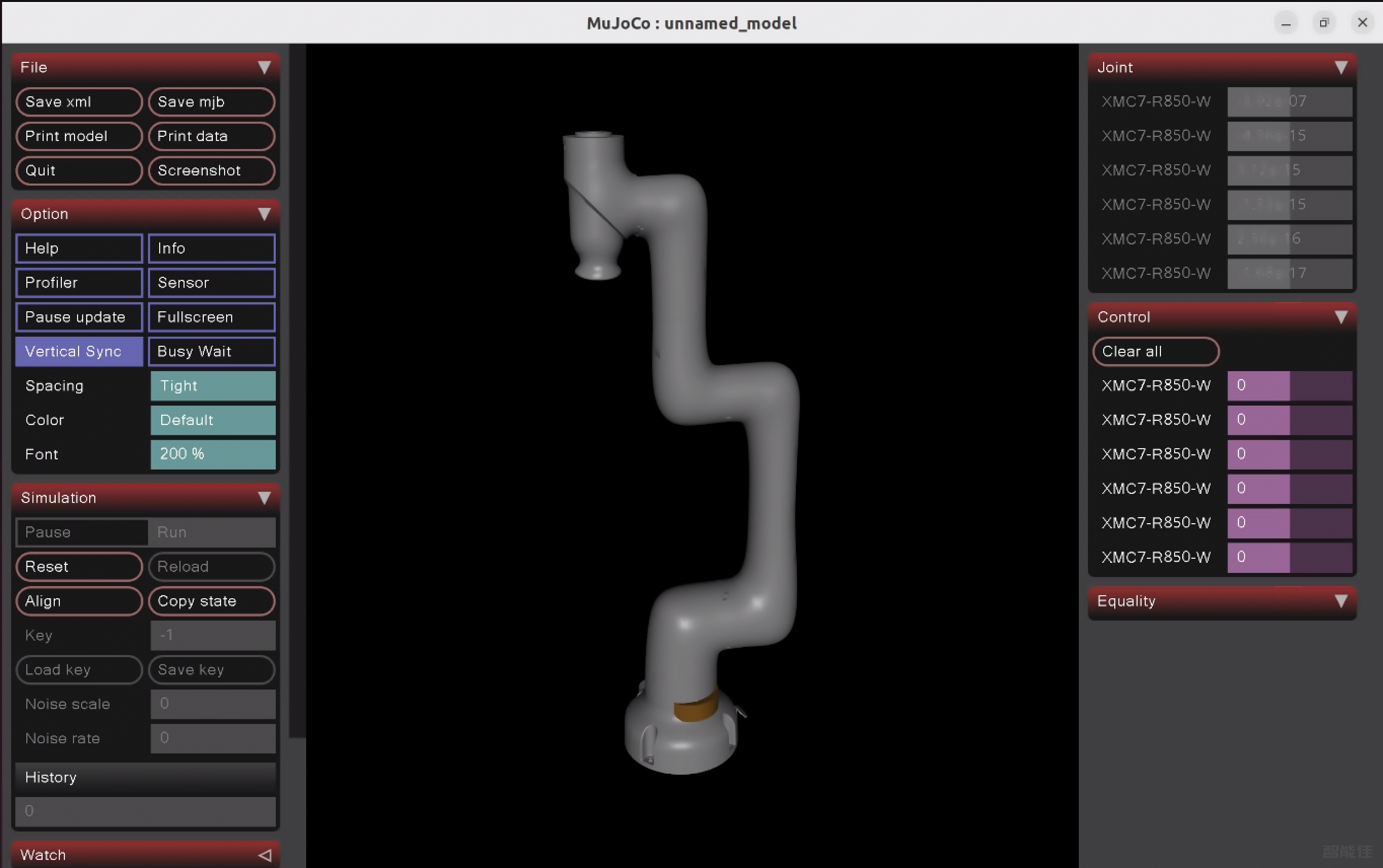Toggle the Profiler option
Screen dimensions: 1383x868
79,283
